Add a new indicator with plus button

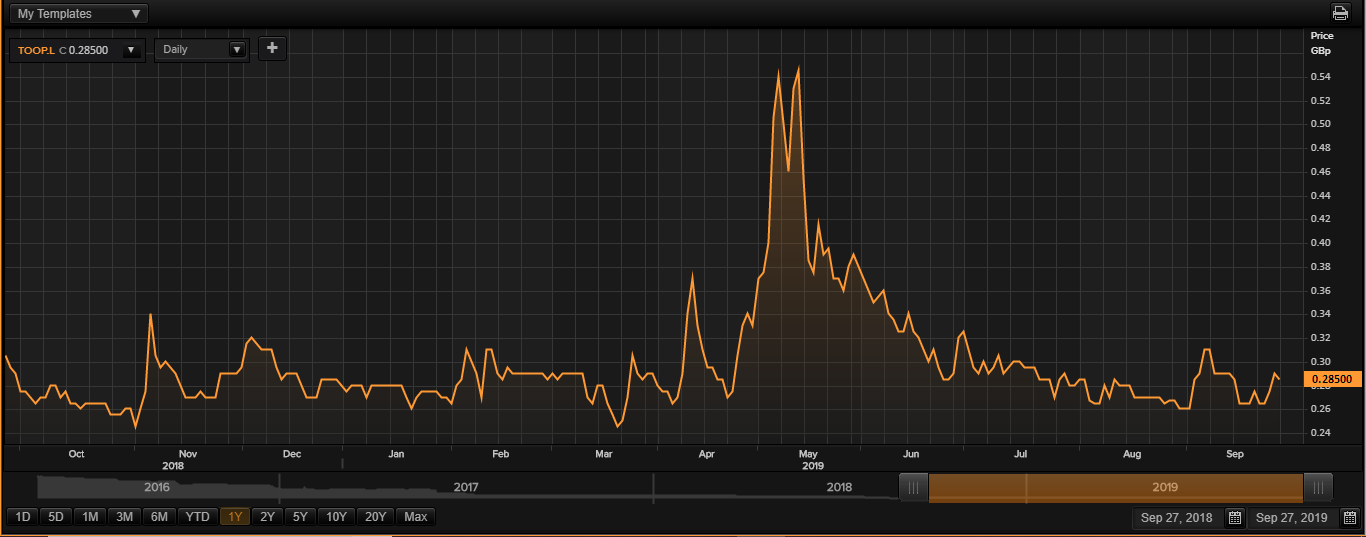point(272,48)
